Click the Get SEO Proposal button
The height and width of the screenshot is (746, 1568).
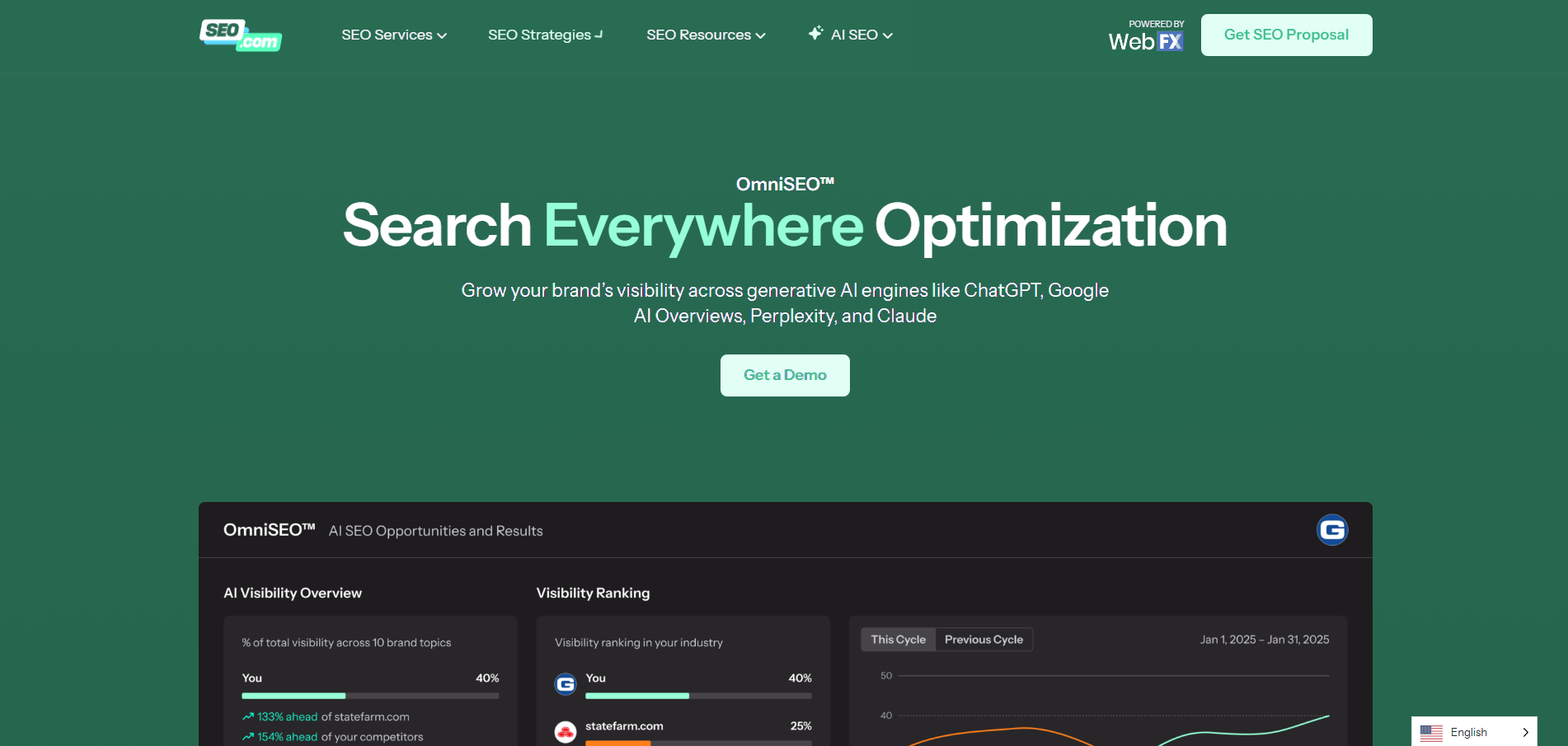(x=1286, y=35)
